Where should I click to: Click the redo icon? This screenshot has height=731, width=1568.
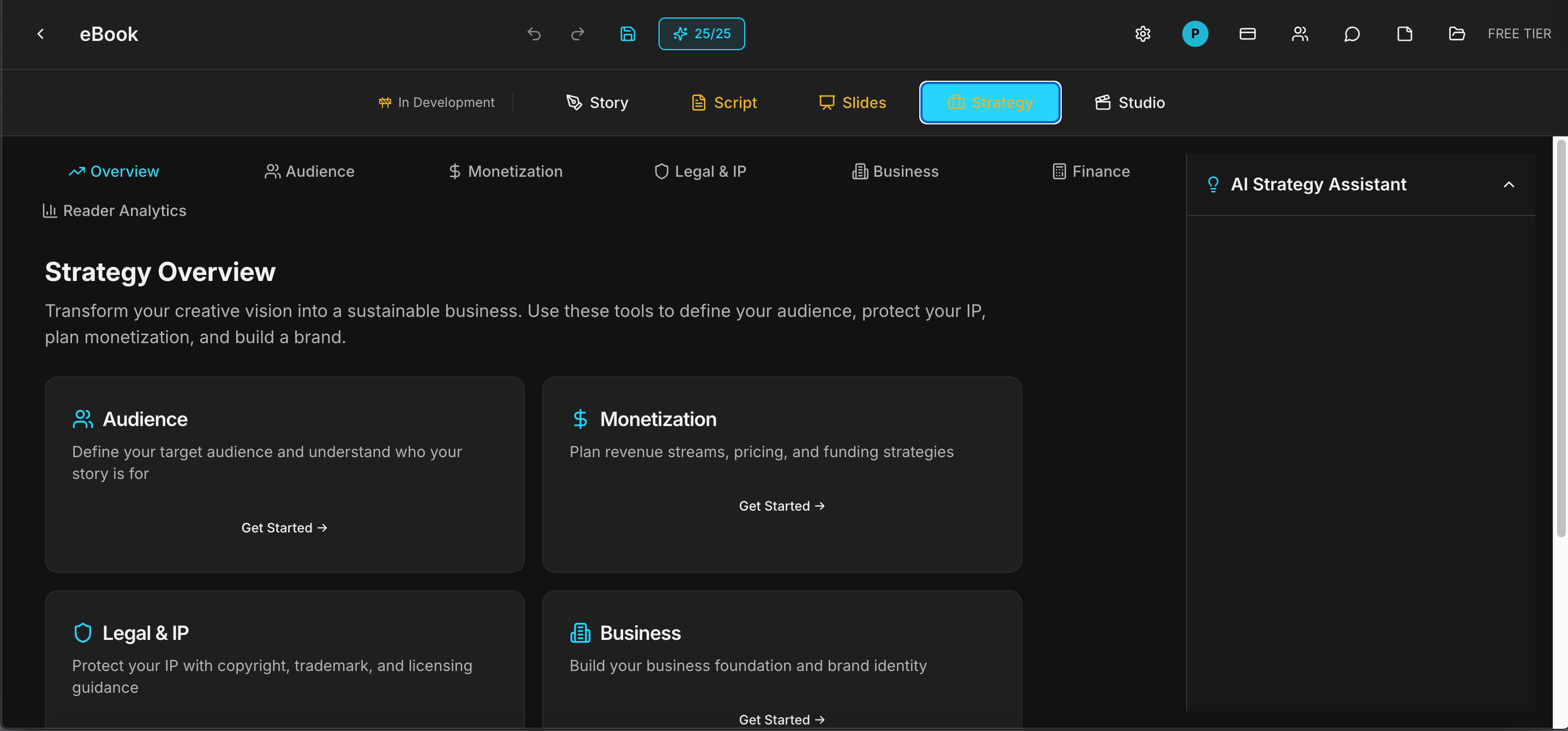pyautogui.click(x=577, y=34)
